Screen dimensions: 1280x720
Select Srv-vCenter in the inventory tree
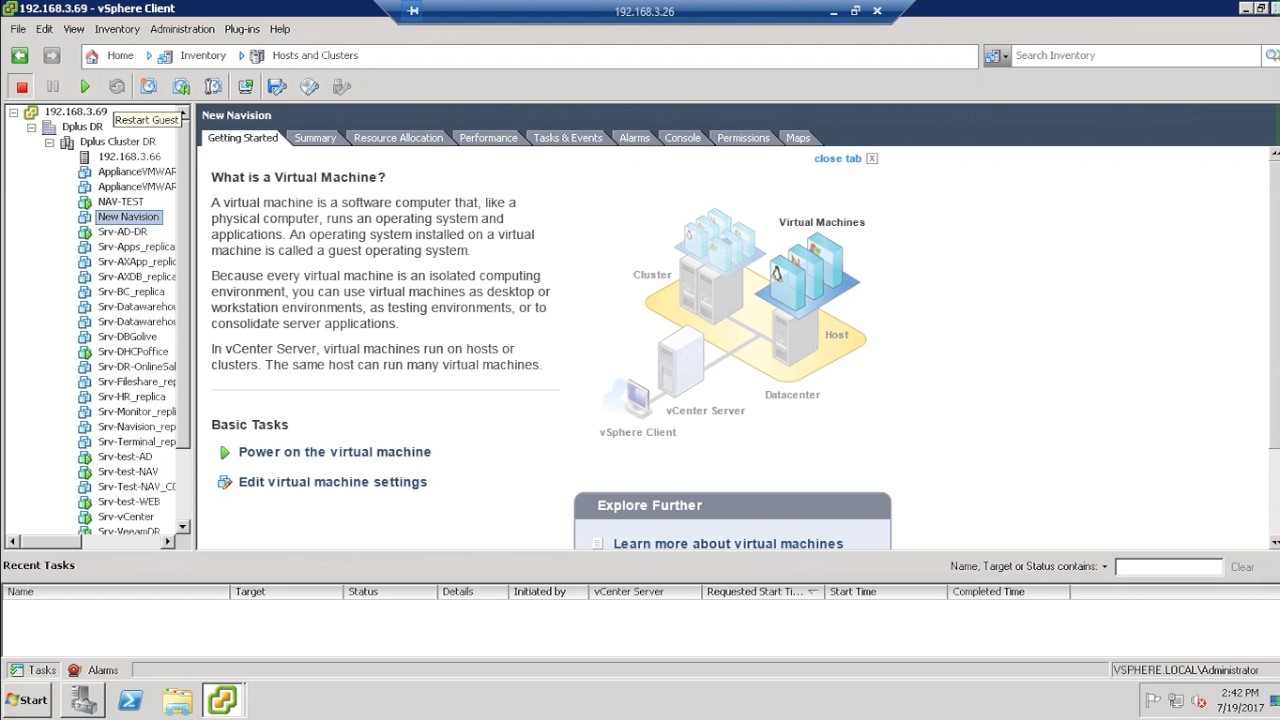(126, 517)
